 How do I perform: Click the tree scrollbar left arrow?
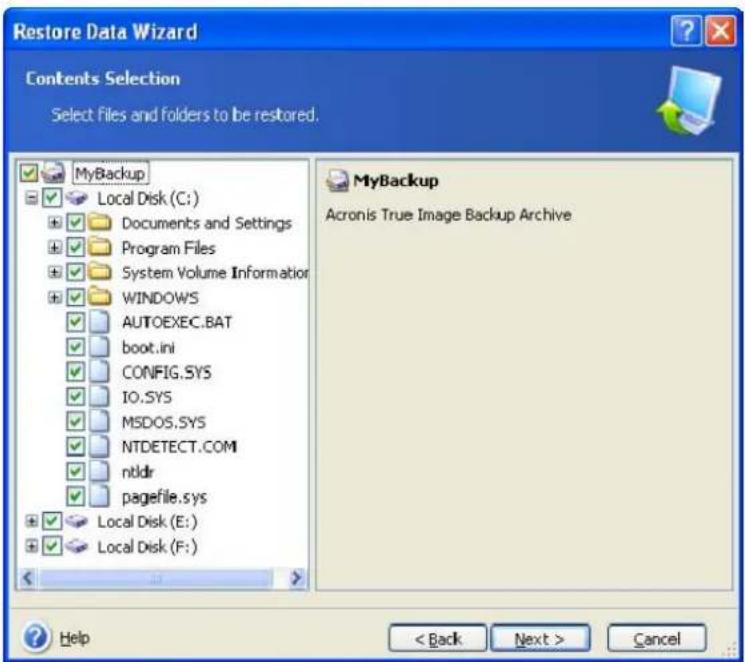point(28,578)
